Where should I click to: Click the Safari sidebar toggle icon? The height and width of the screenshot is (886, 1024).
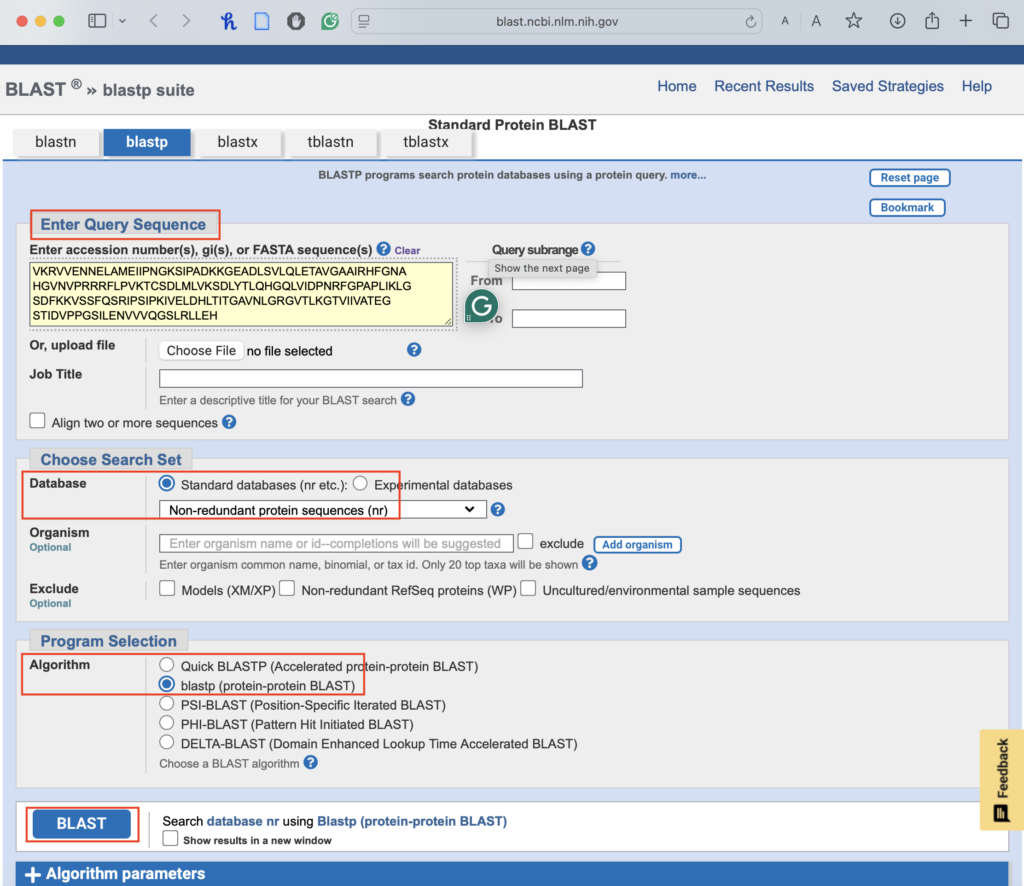pyautogui.click(x=97, y=21)
